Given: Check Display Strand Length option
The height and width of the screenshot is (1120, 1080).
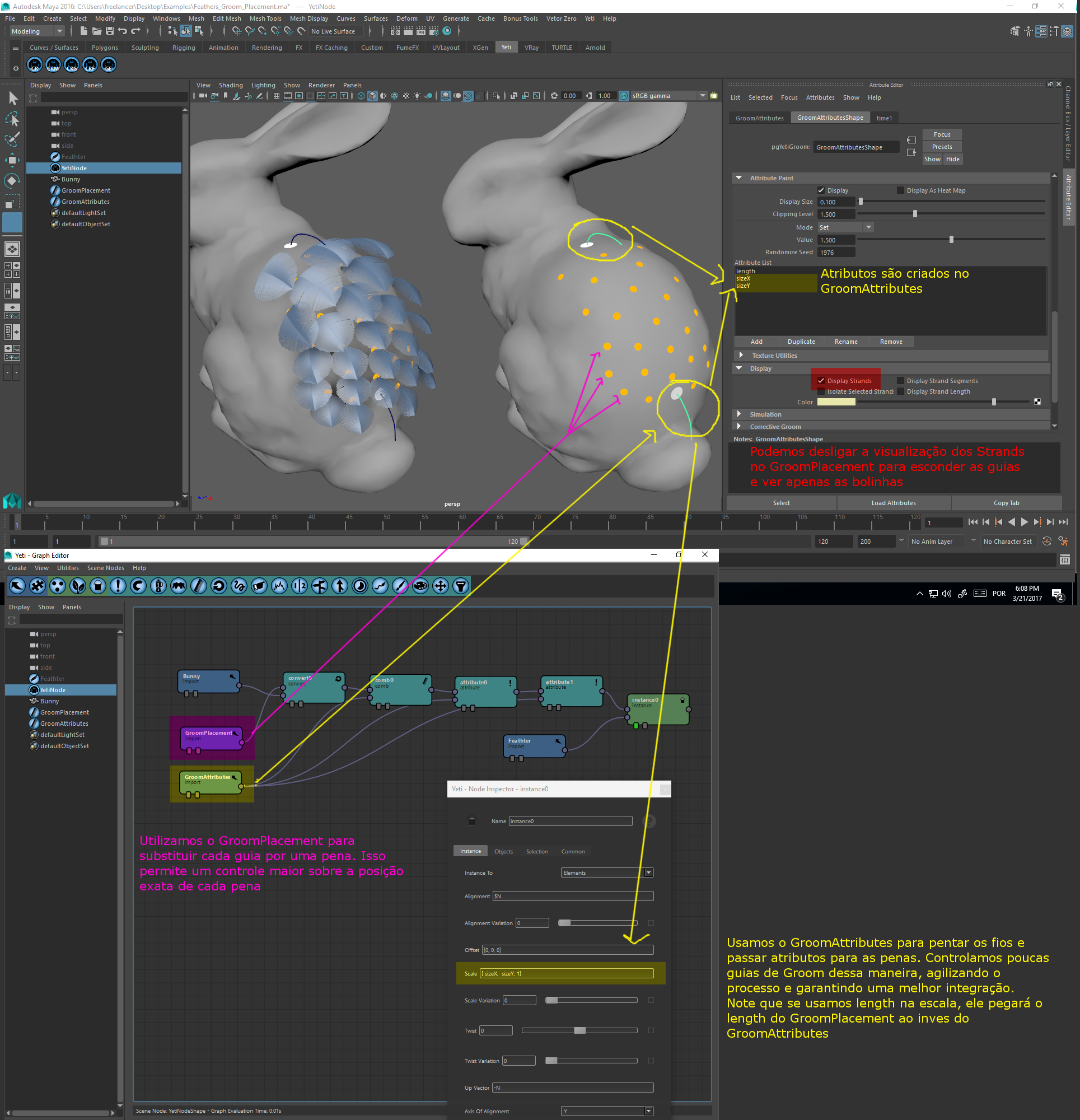Looking at the screenshot, I should (x=901, y=392).
